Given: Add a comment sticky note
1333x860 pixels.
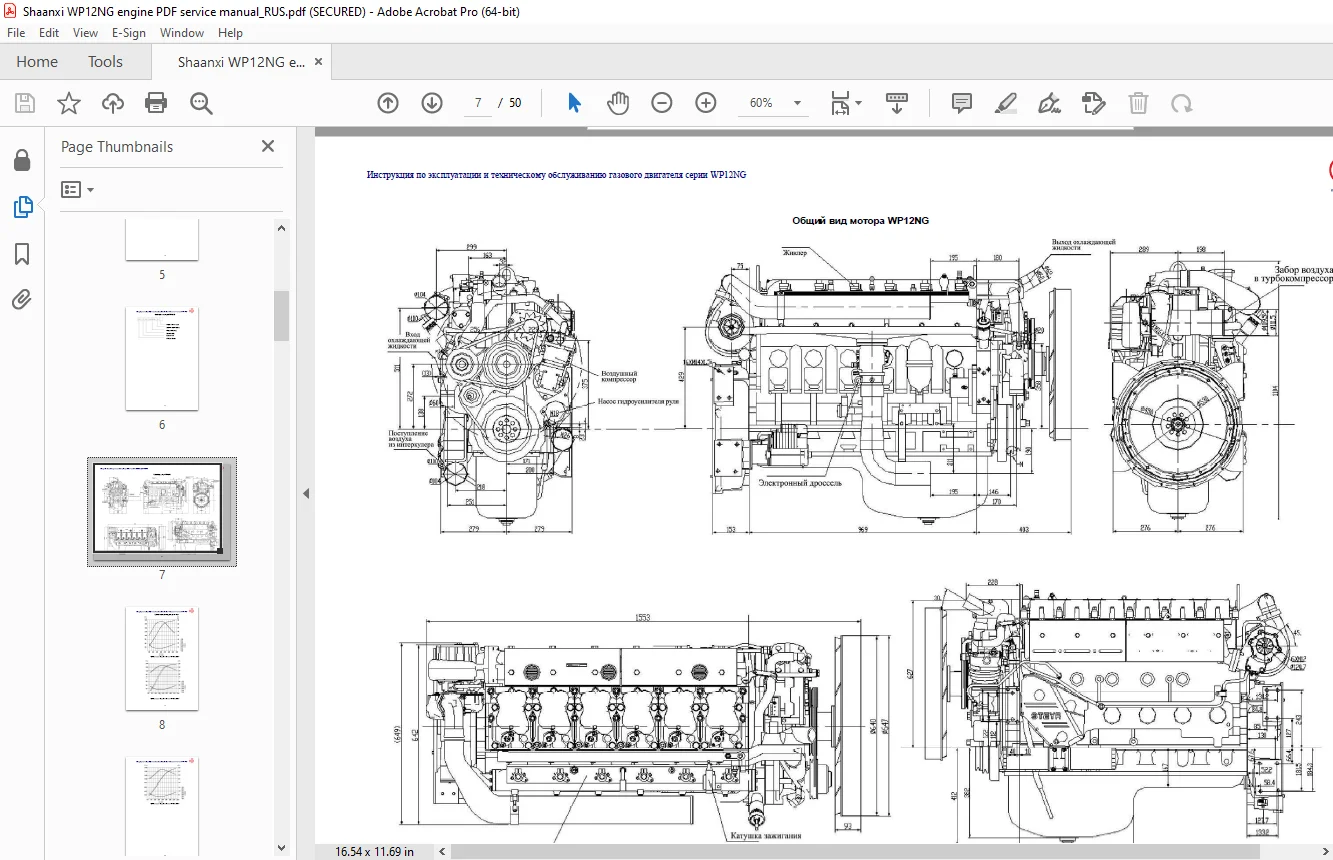Looking at the screenshot, I should 962,103.
